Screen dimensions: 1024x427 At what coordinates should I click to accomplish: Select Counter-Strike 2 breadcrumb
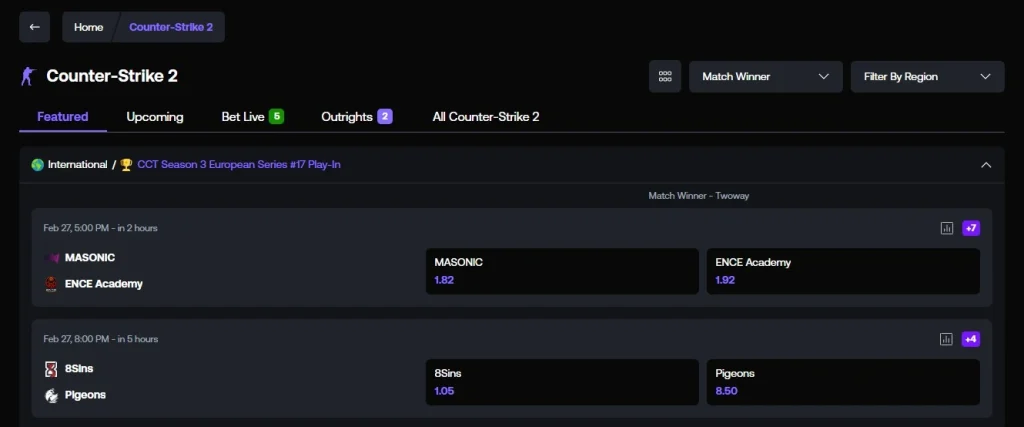pyautogui.click(x=170, y=27)
